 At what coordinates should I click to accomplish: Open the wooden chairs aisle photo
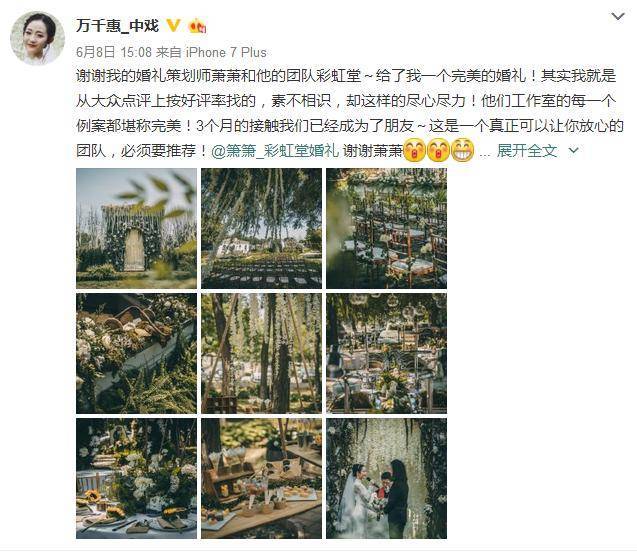pyautogui.click(x=386, y=228)
